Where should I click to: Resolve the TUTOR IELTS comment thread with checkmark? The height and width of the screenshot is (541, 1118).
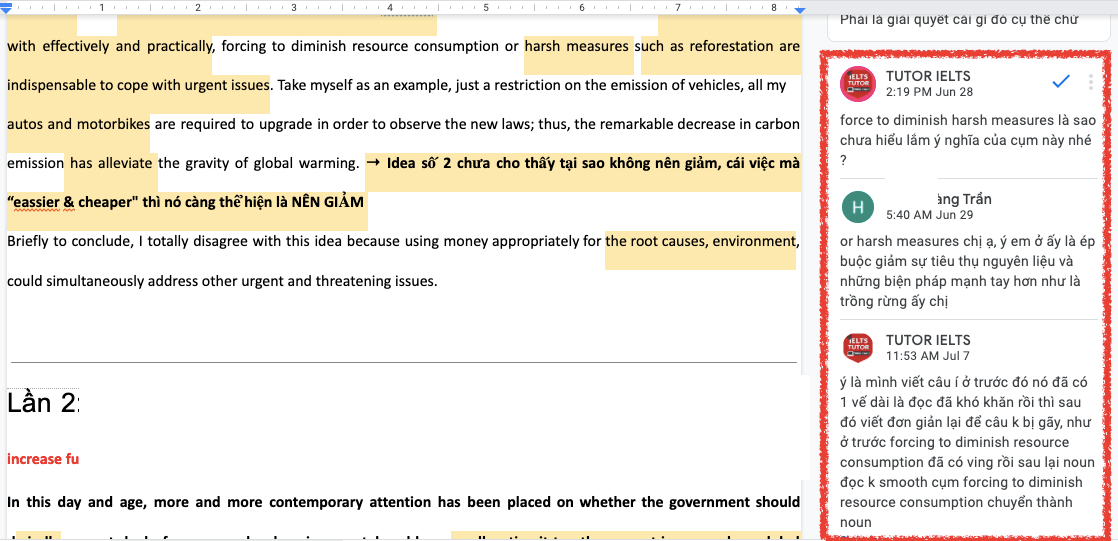[x=1062, y=82]
